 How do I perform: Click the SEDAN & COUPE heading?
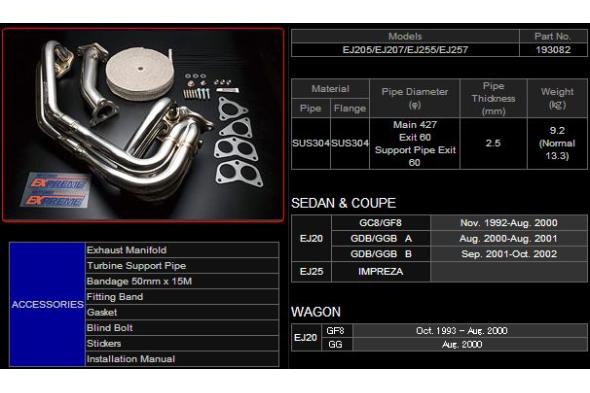coord(343,203)
